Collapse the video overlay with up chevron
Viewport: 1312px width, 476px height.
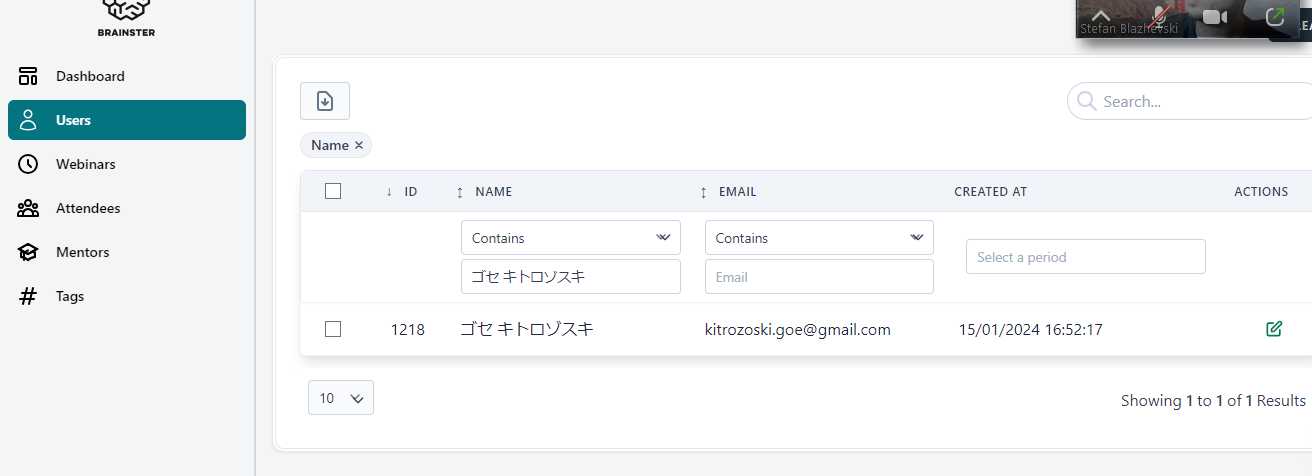click(x=1101, y=15)
